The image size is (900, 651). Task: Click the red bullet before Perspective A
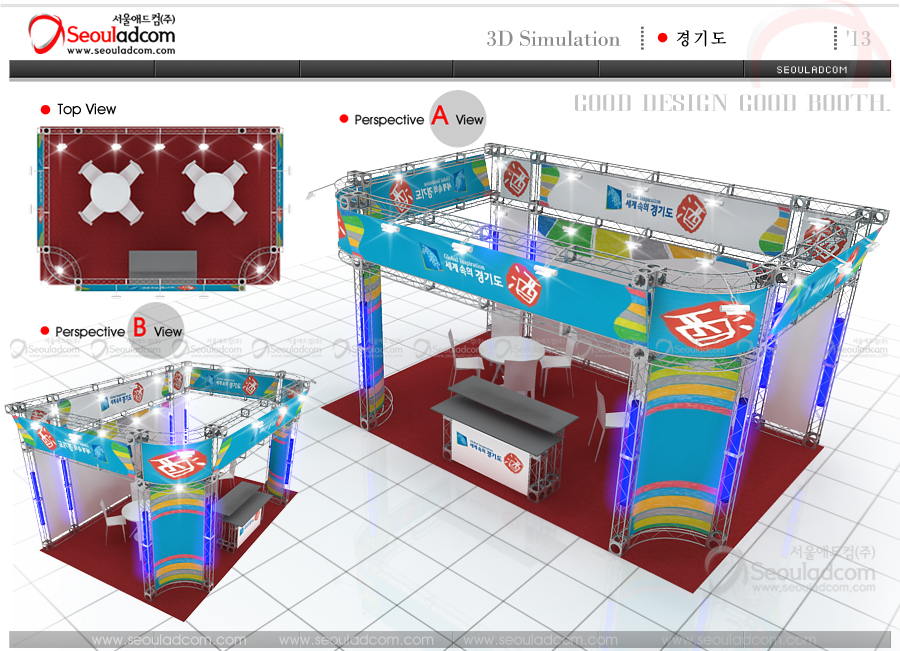click(x=344, y=119)
